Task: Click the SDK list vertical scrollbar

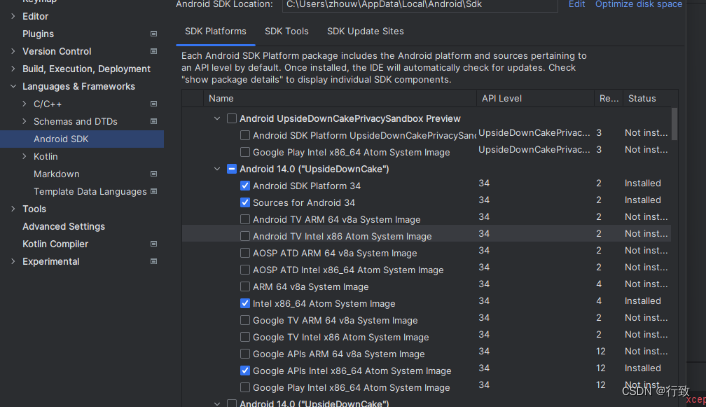Action: (674, 124)
